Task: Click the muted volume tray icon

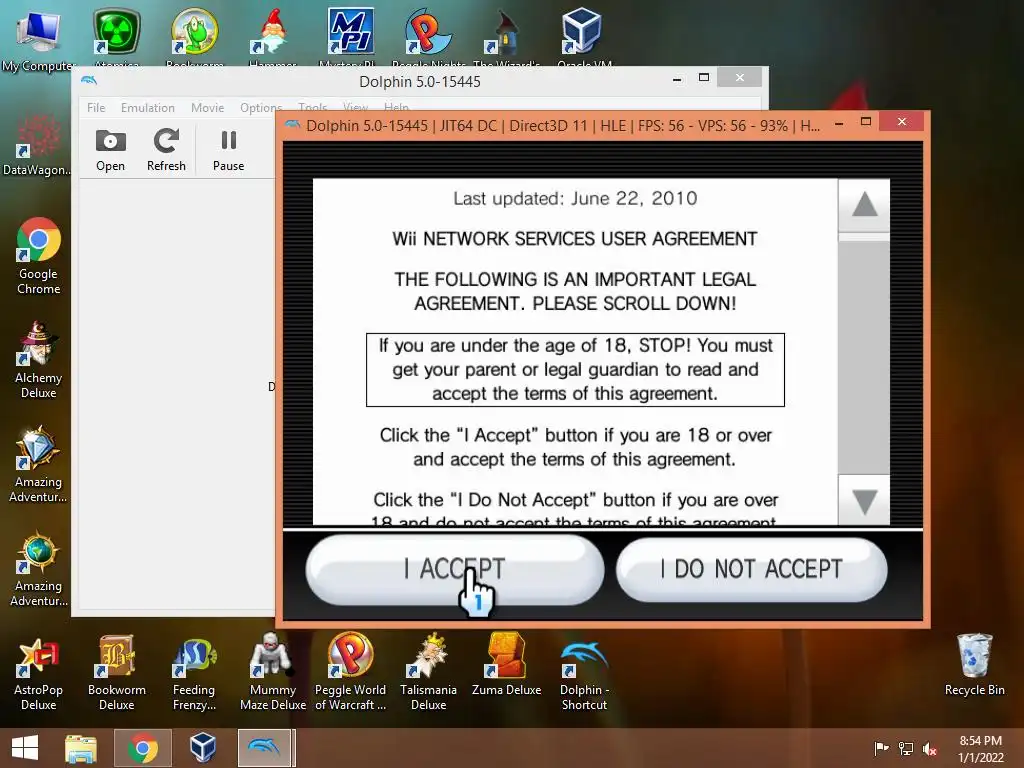Action: (930, 748)
